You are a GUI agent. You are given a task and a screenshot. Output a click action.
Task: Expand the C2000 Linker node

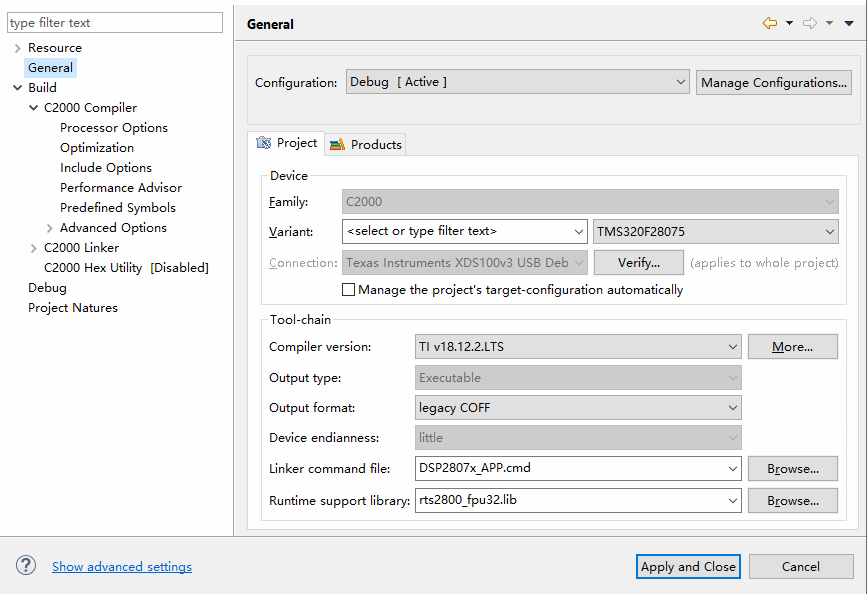tap(33, 248)
